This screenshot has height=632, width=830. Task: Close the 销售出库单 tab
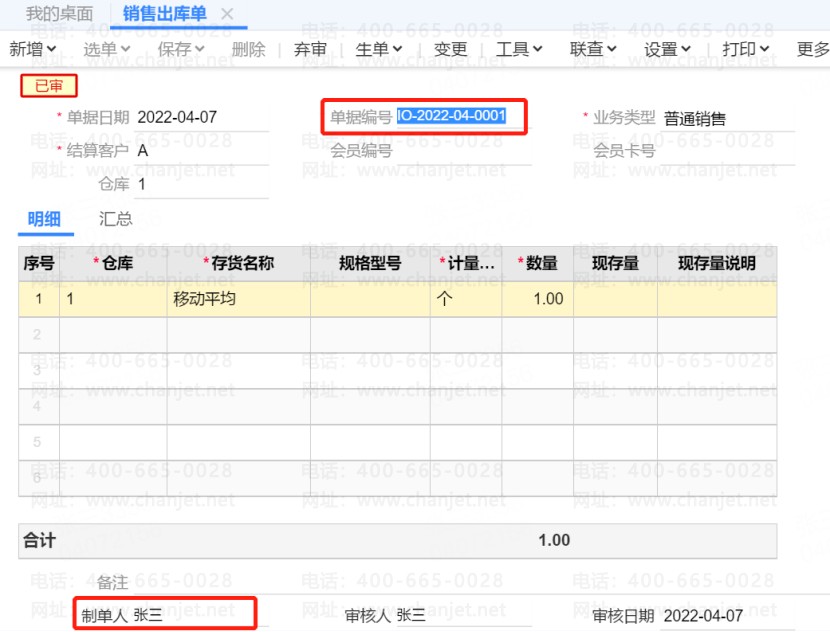coord(227,14)
